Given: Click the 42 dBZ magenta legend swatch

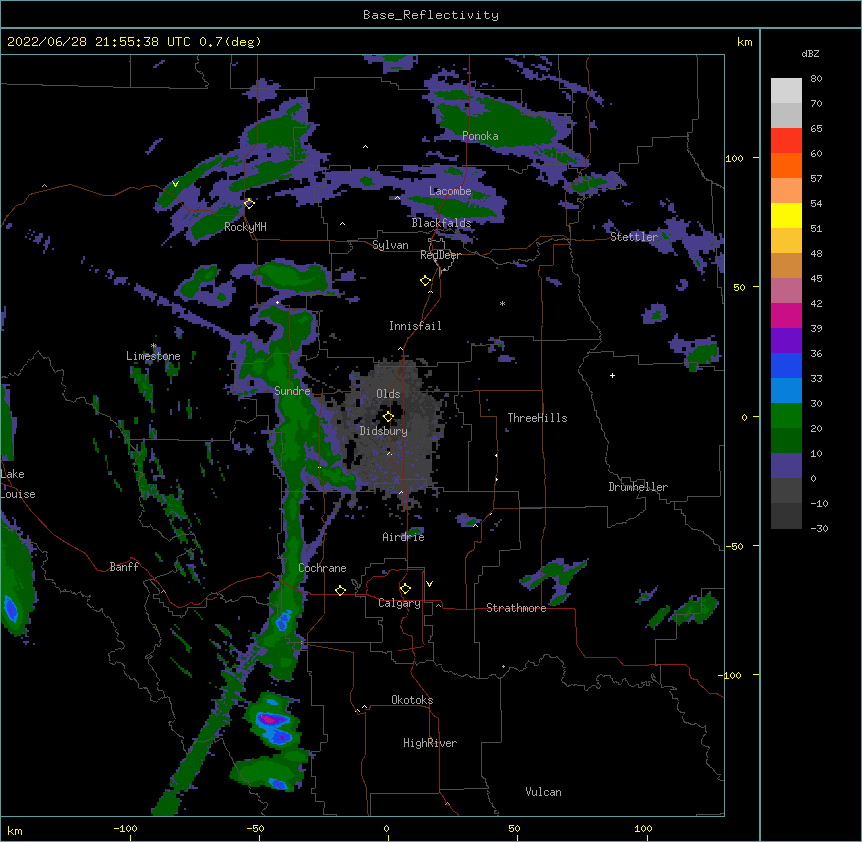Looking at the screenshot, I should [x=786, y=315].
